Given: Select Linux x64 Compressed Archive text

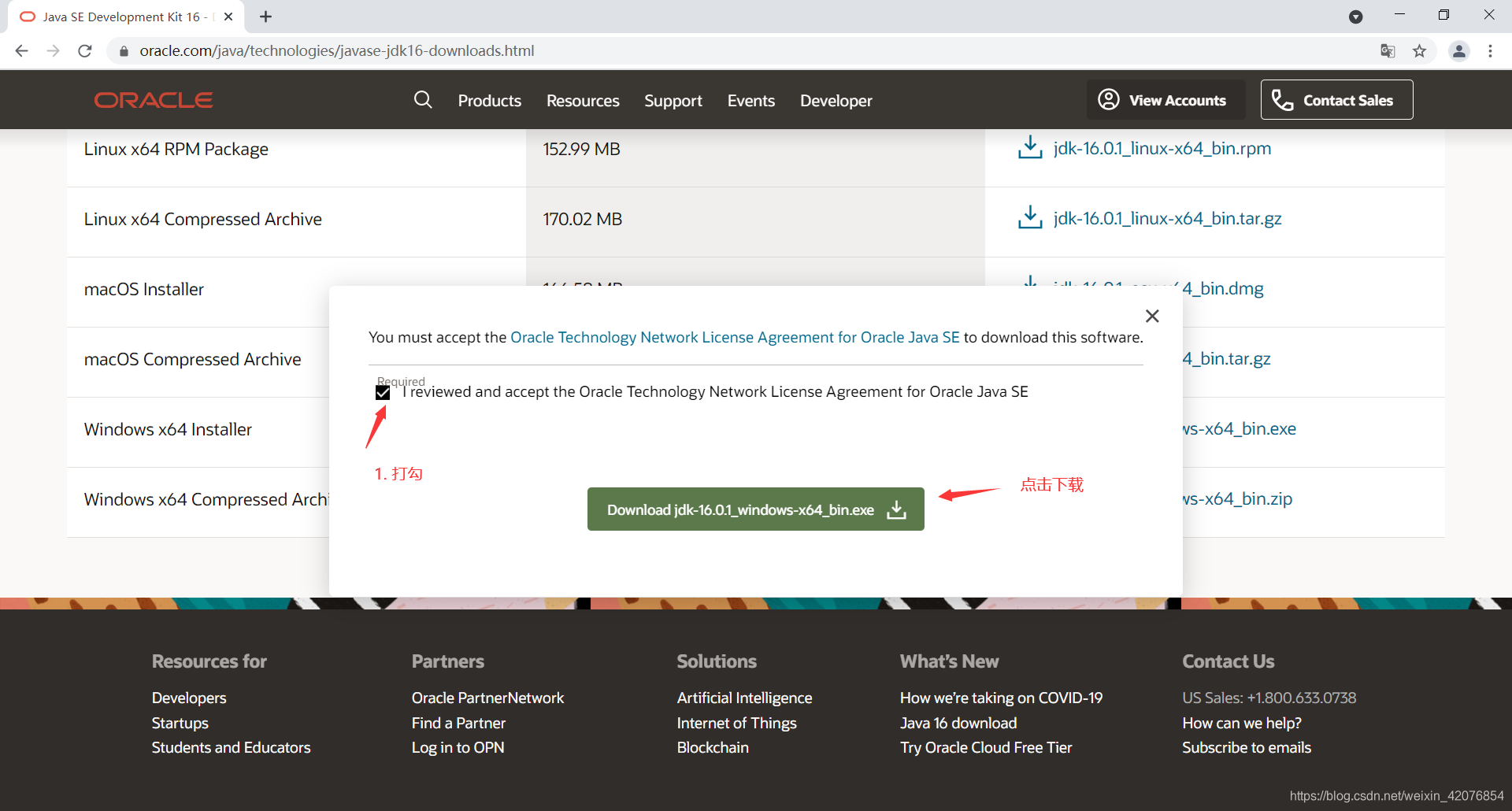Looking at the screenshot, I should coord(203,219).
